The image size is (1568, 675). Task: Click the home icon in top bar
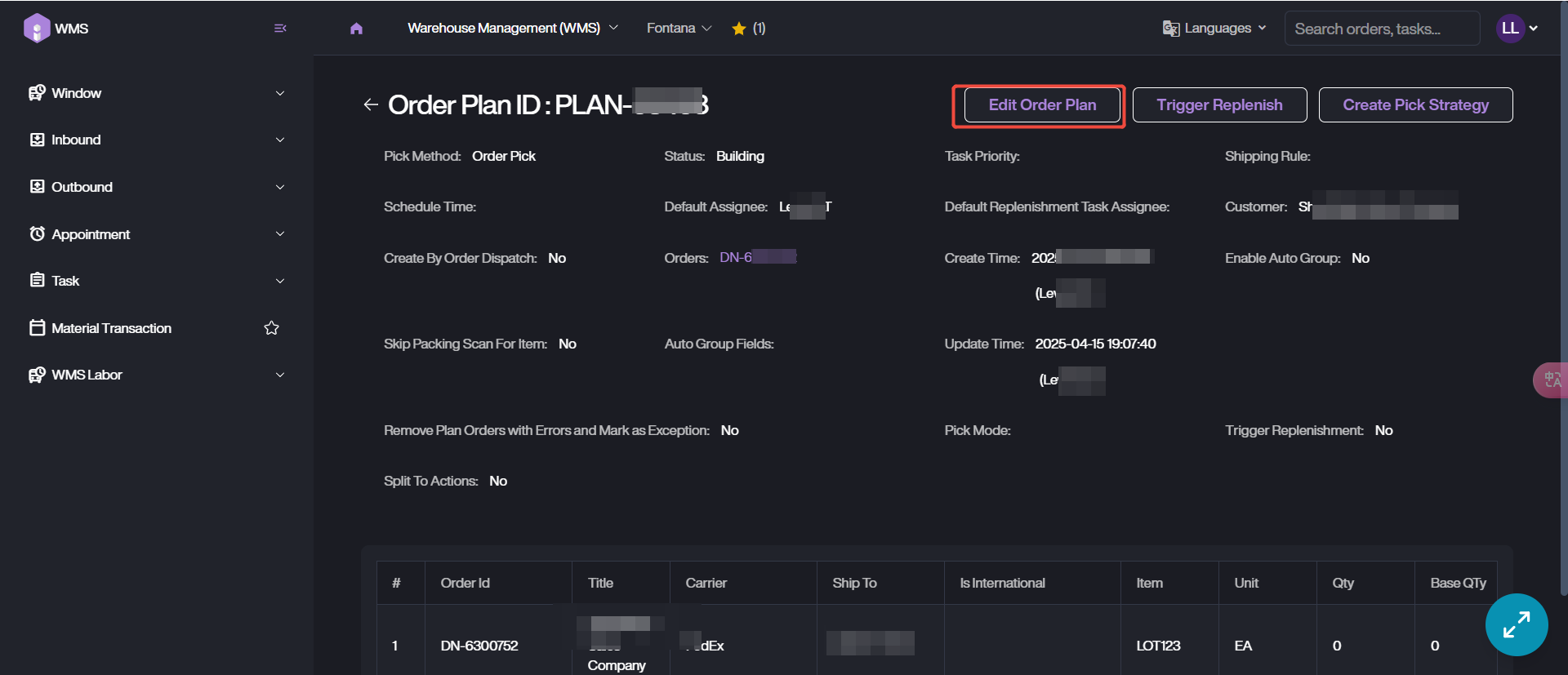[356, 29]
